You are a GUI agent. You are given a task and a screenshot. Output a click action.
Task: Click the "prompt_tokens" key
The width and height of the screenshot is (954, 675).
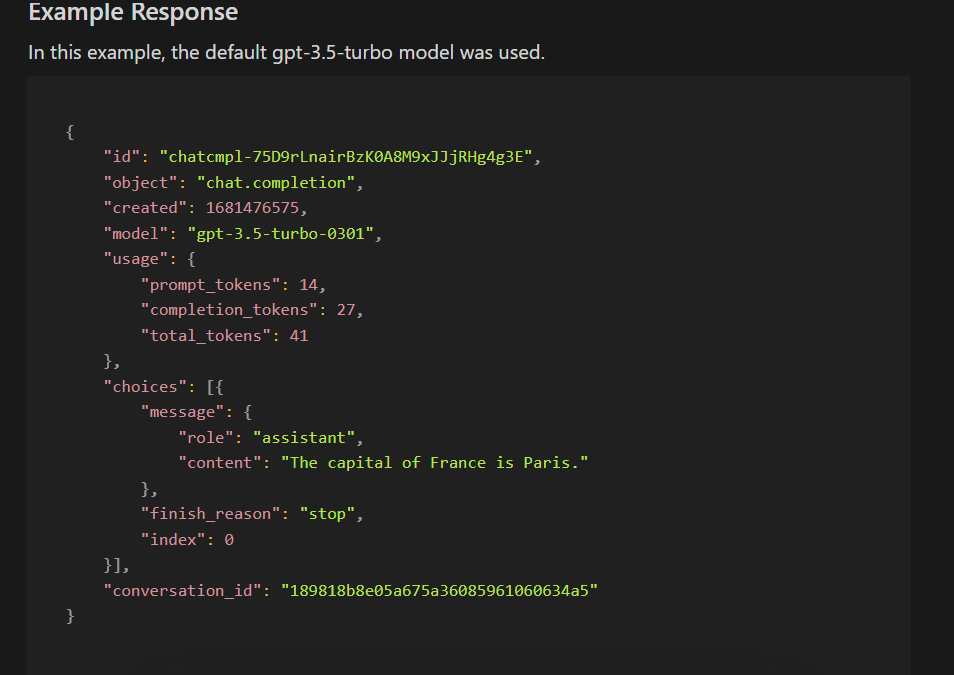211,285
